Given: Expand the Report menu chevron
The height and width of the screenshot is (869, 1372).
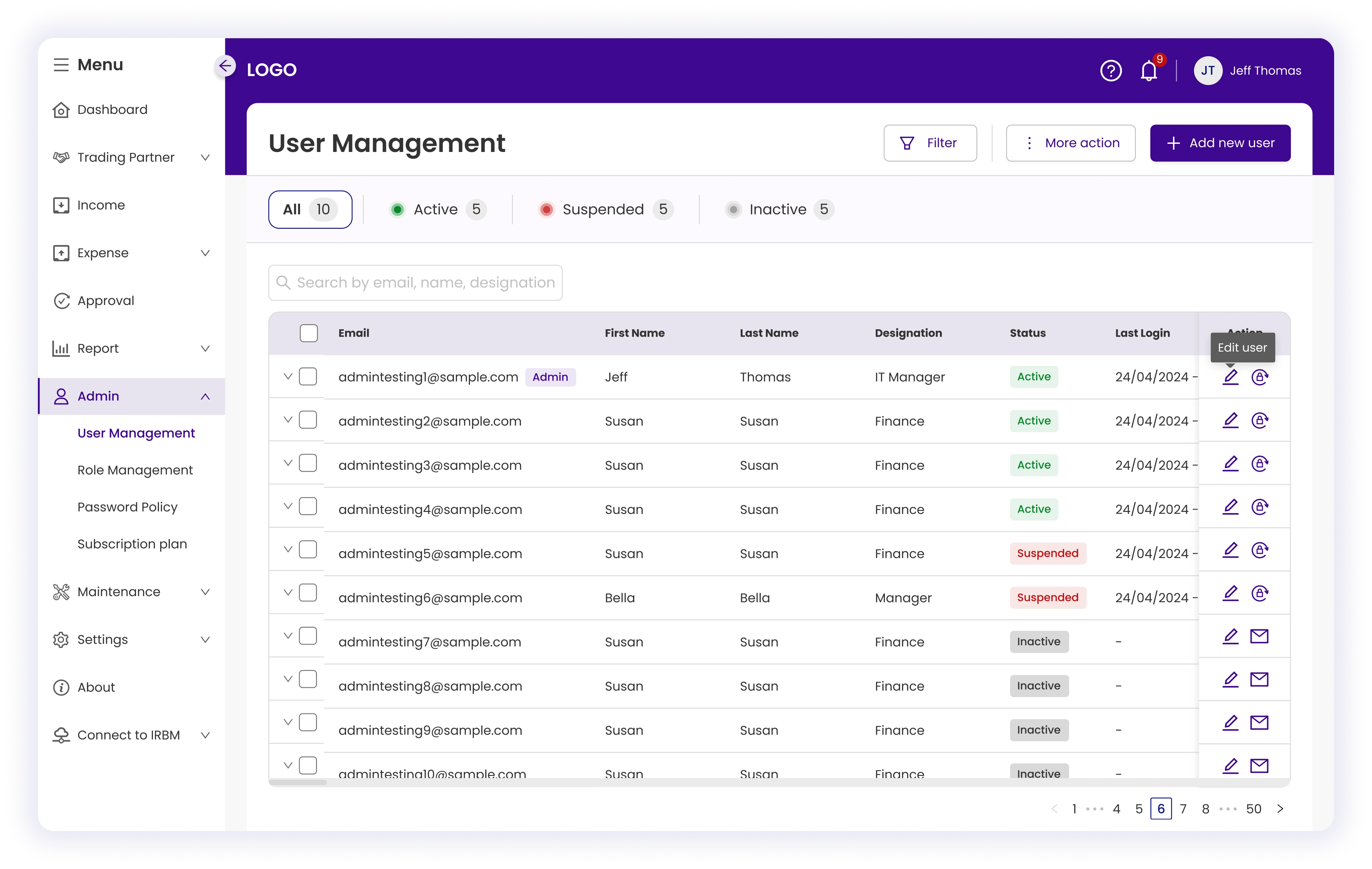Looking at the screenshot, I should point(206,349).
